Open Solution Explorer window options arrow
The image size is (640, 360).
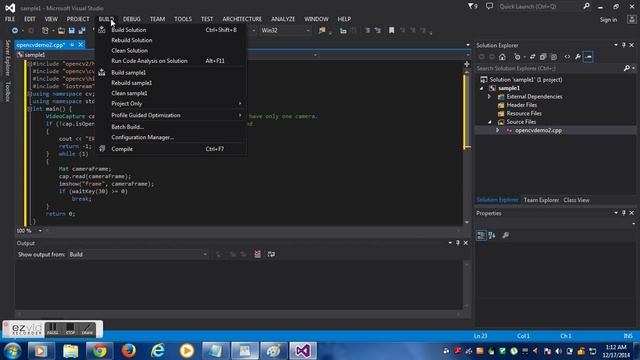pos(616,45)
